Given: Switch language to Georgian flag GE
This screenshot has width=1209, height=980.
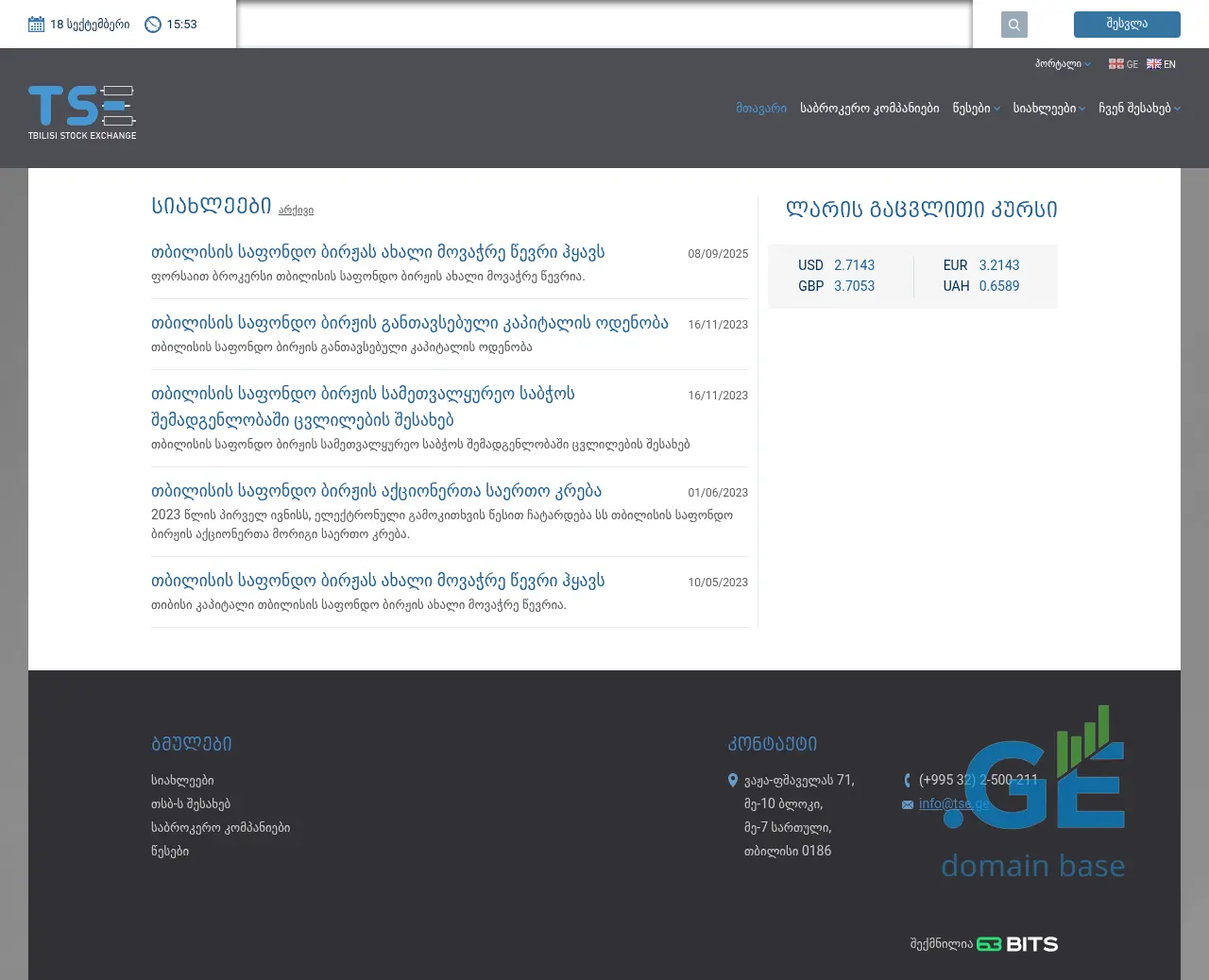Looking at the screenshot, I should point(1122,64).
